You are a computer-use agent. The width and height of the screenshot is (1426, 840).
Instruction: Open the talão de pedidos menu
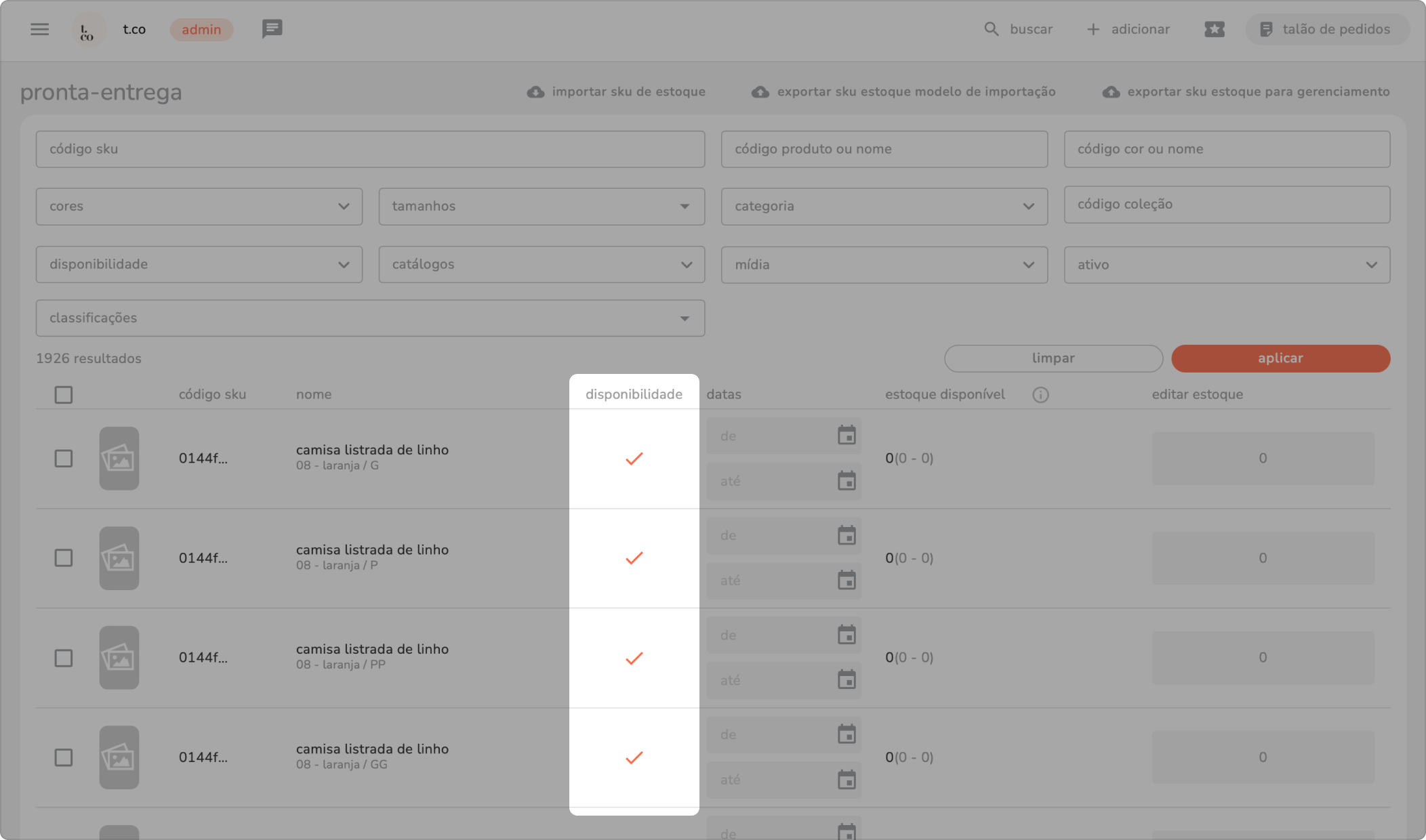coord(1326,29)
